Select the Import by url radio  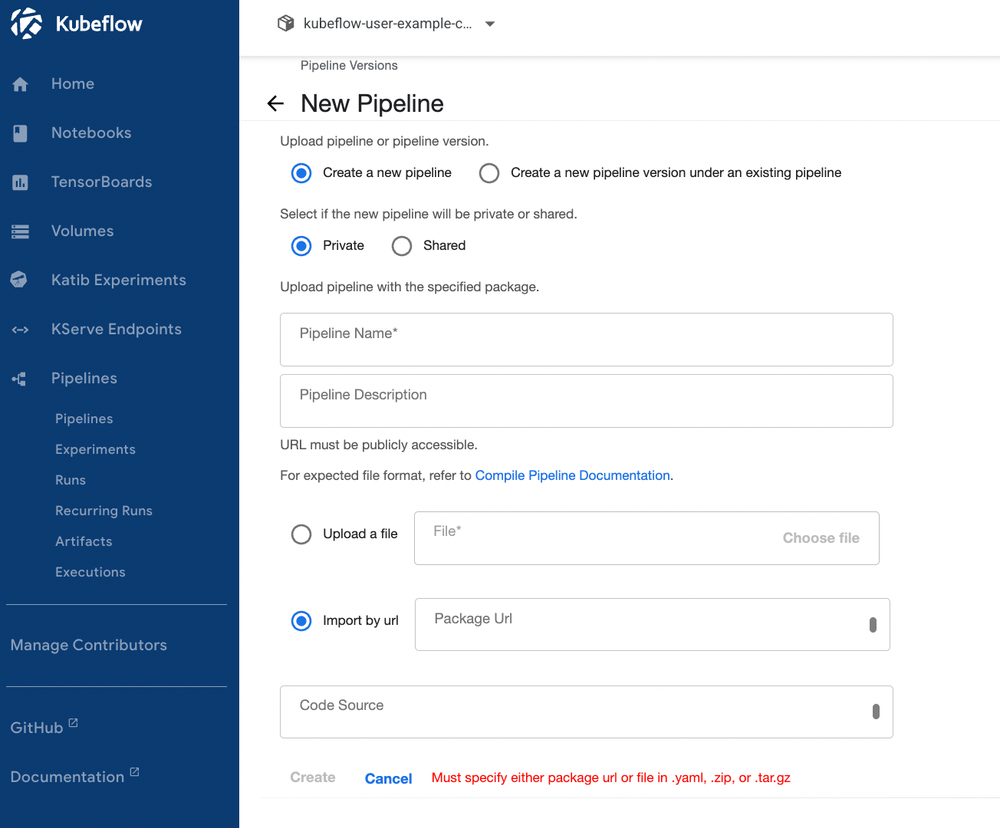coord(301,621)
